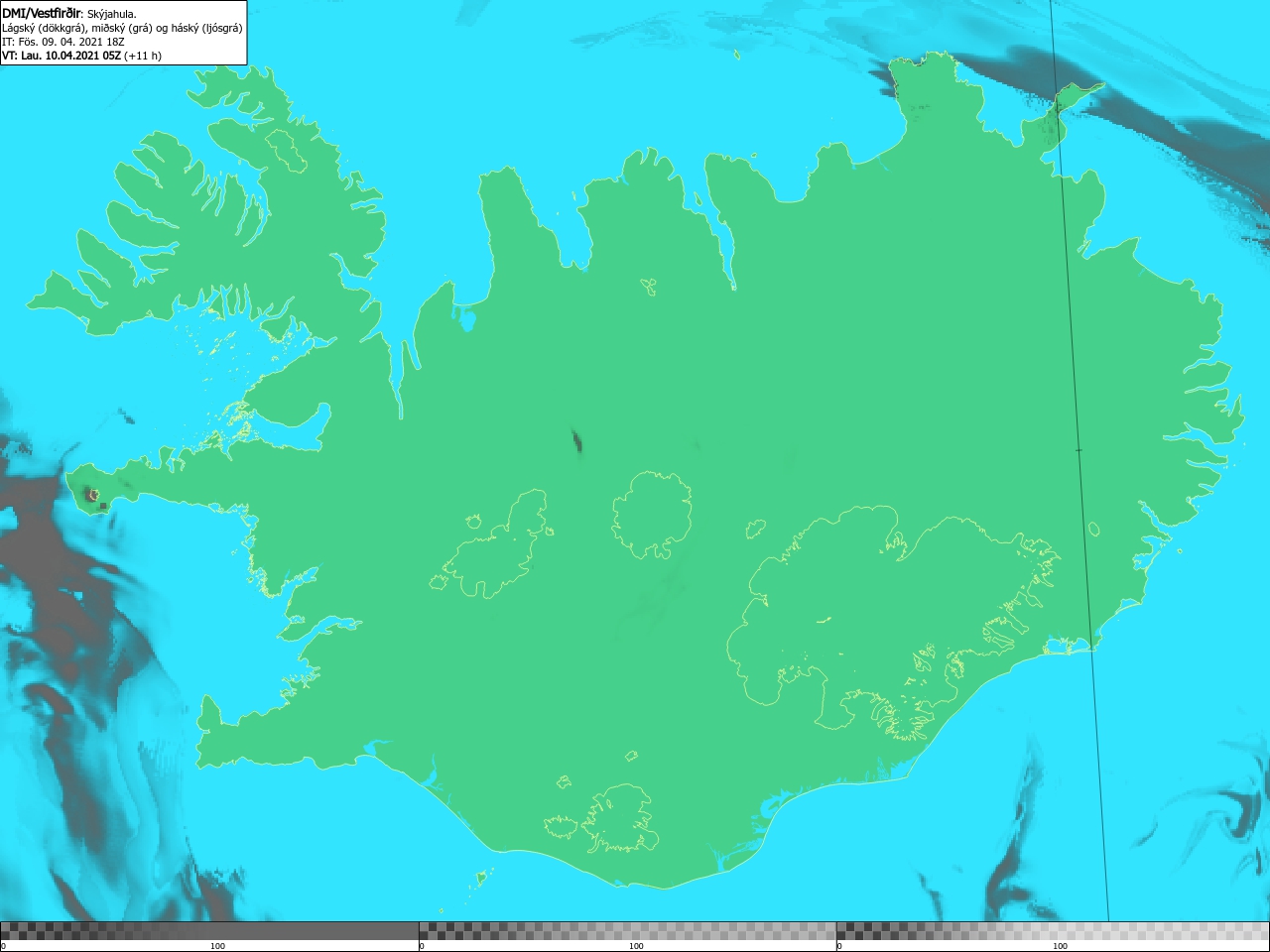Click the light gray high-cloud scale bar
The height and width of the screenshot is (952, 1270).
(1053, 931)
